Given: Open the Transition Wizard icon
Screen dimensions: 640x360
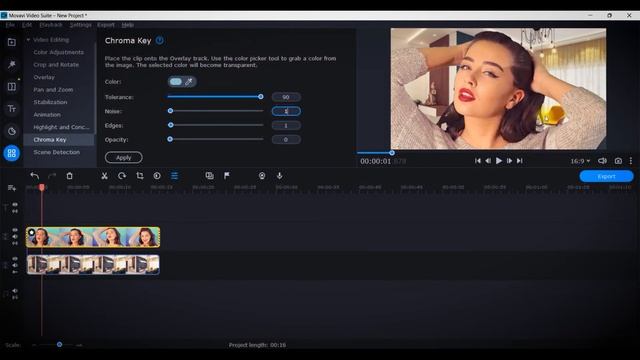Looking at the screenshot, I should (209, 176).
